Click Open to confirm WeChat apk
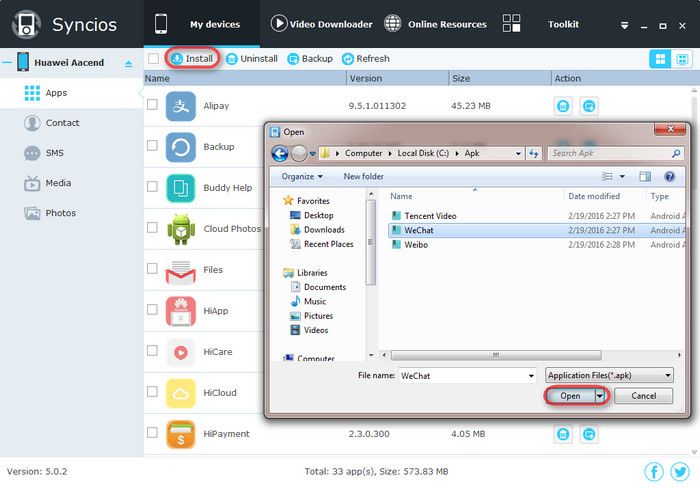 click(570, 396)
